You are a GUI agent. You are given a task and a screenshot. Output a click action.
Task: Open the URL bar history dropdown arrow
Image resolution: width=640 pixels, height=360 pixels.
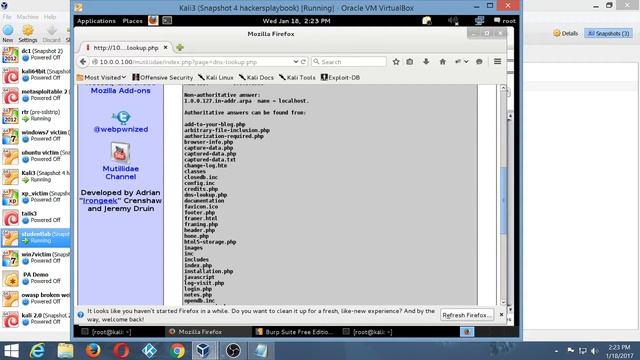point(296,62)
